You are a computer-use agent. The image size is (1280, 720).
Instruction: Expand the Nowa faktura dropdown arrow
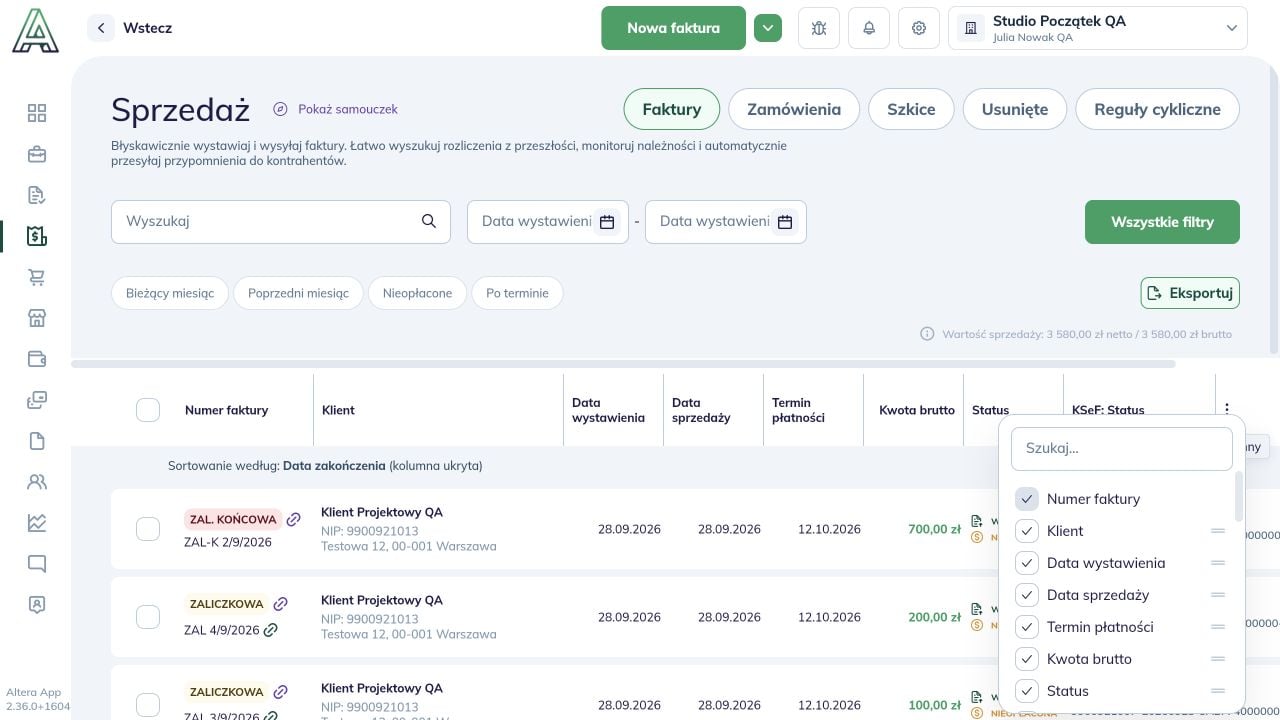coord(768,28)
